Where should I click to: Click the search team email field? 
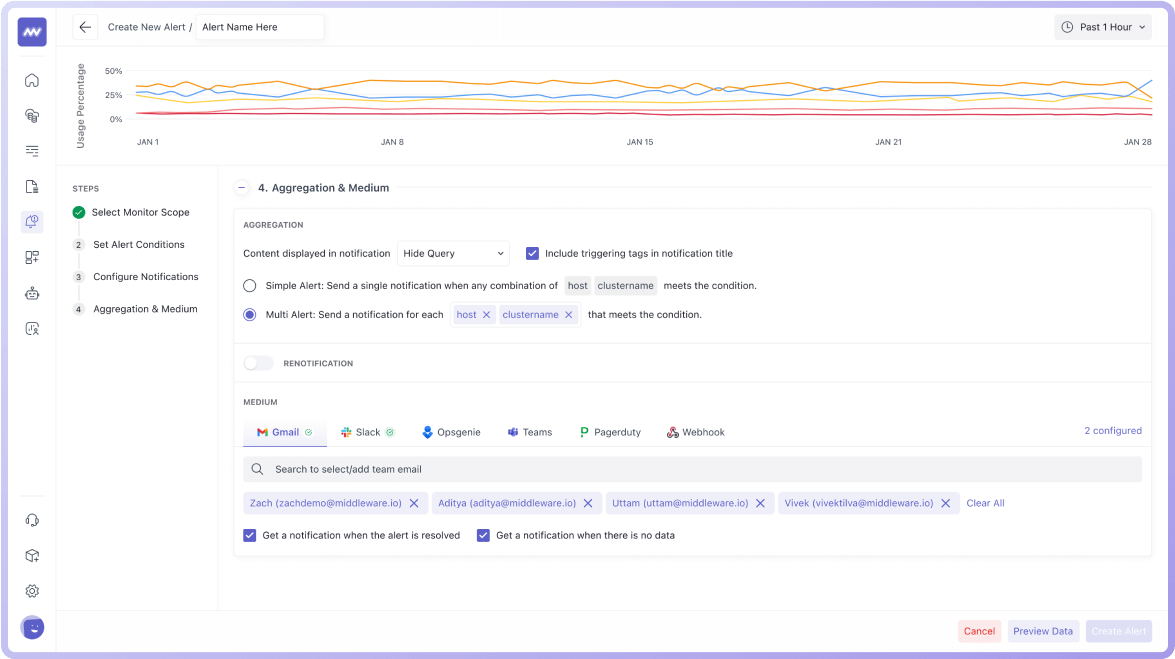pyautogui.click(x=692, y=469)
